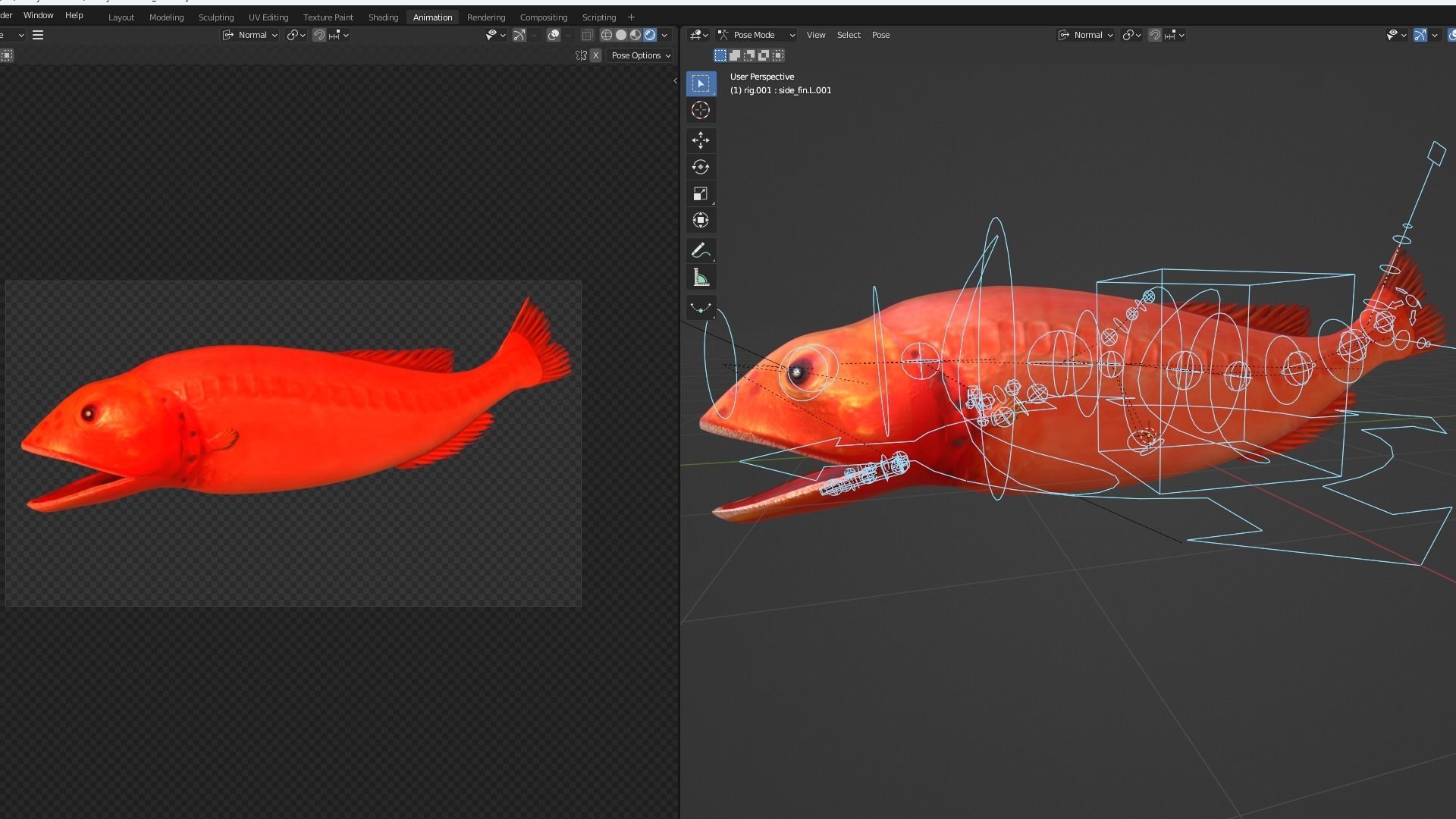Switch left viewport to material preview shading
Image resolution: width=1456 pixels, height=819 pixels.
coord(635,35)
